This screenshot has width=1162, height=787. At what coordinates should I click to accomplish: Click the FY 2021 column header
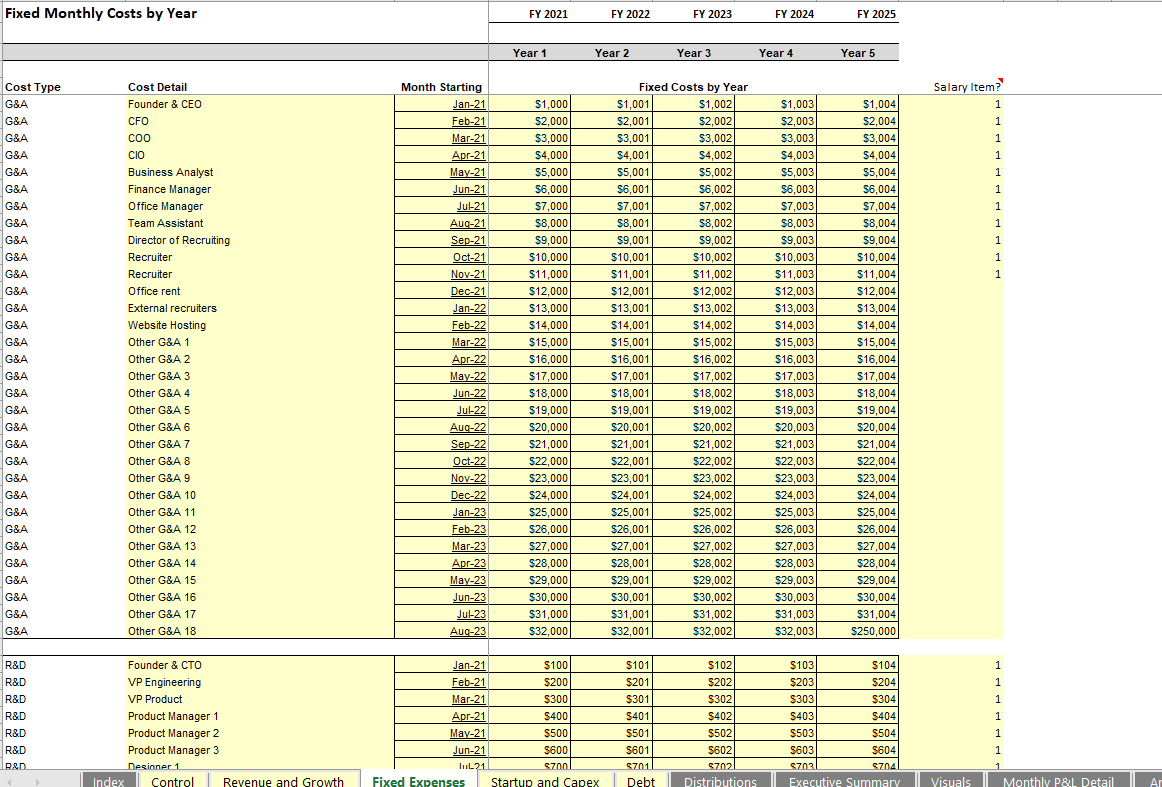coord(548,14)
